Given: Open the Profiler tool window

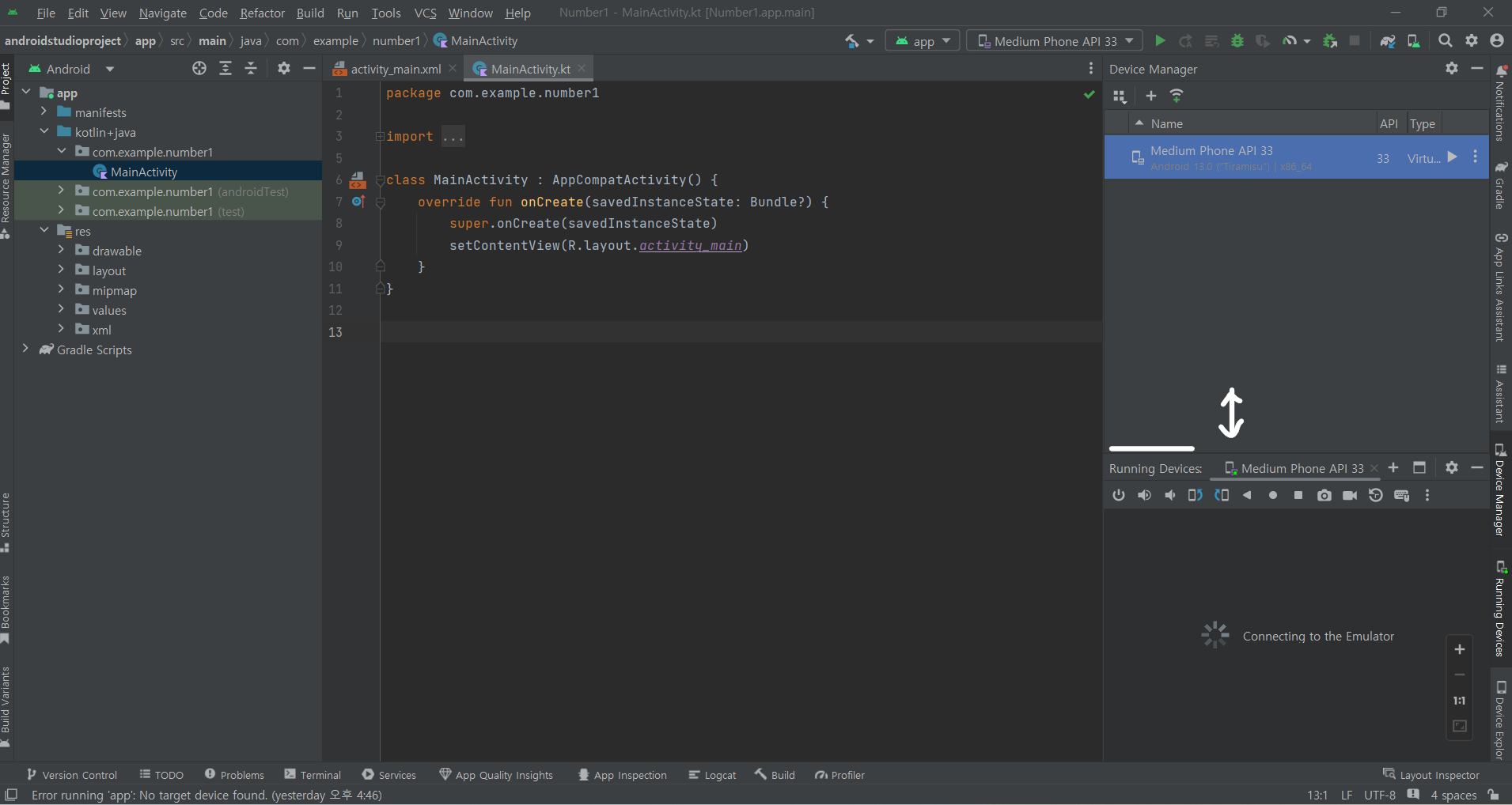Looking at the screenshot, I should pyautogui.click(x=839, y=775).
